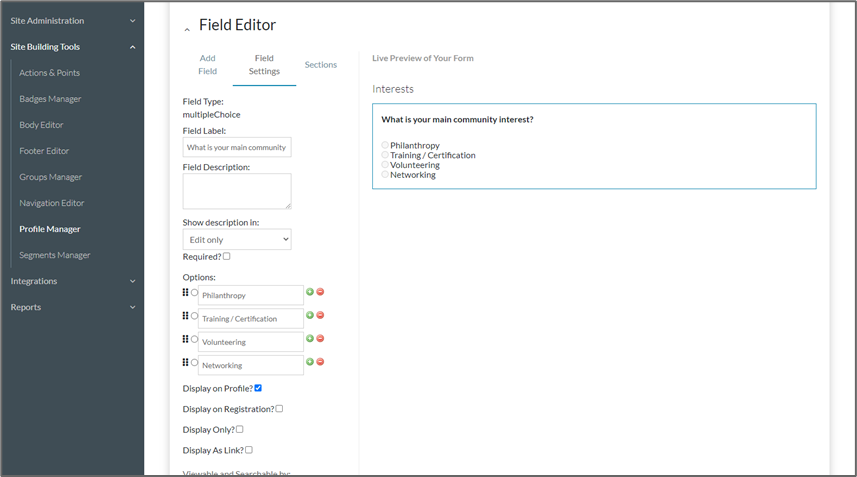This screenshot has height=477, width=857.
Task: Enable the Required checkbox
Action: [227, 257]
